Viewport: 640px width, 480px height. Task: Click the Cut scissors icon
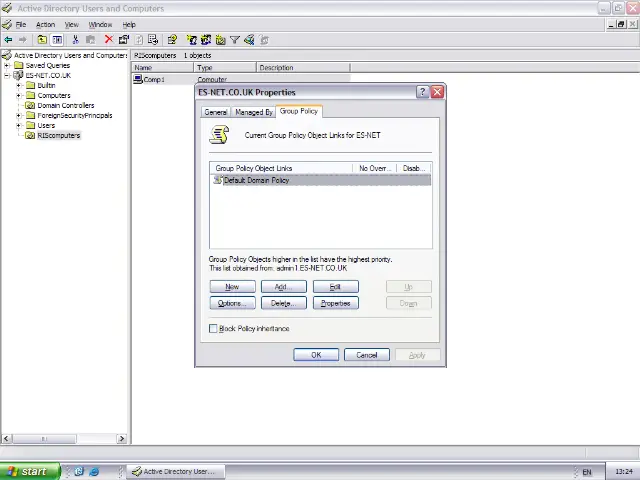[x=75, y=40]
